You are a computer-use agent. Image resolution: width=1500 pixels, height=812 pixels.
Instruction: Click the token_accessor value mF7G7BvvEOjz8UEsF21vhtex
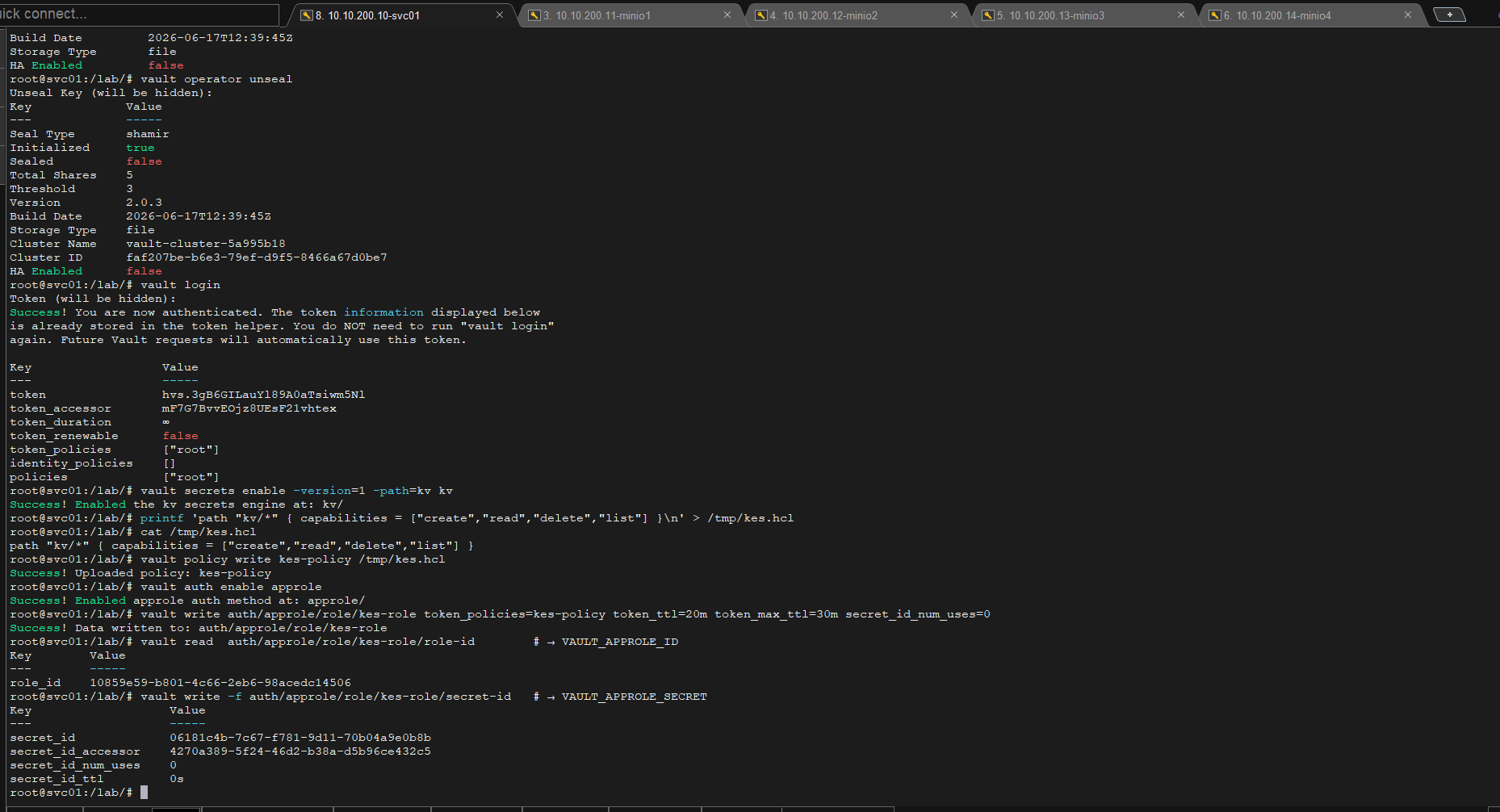(x=249, y=408)
